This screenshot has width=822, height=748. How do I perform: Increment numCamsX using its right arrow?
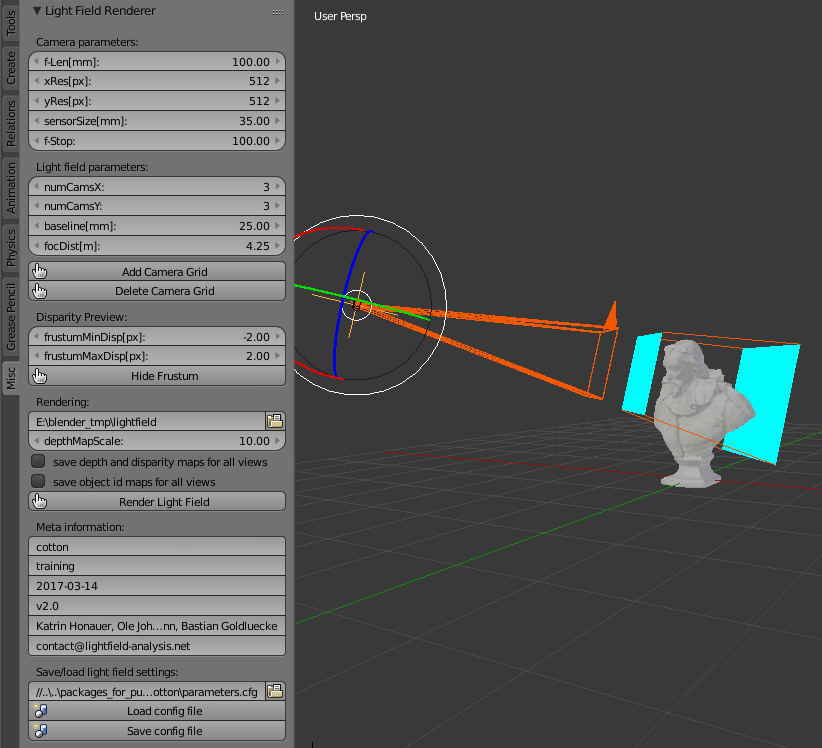[279, 186]
